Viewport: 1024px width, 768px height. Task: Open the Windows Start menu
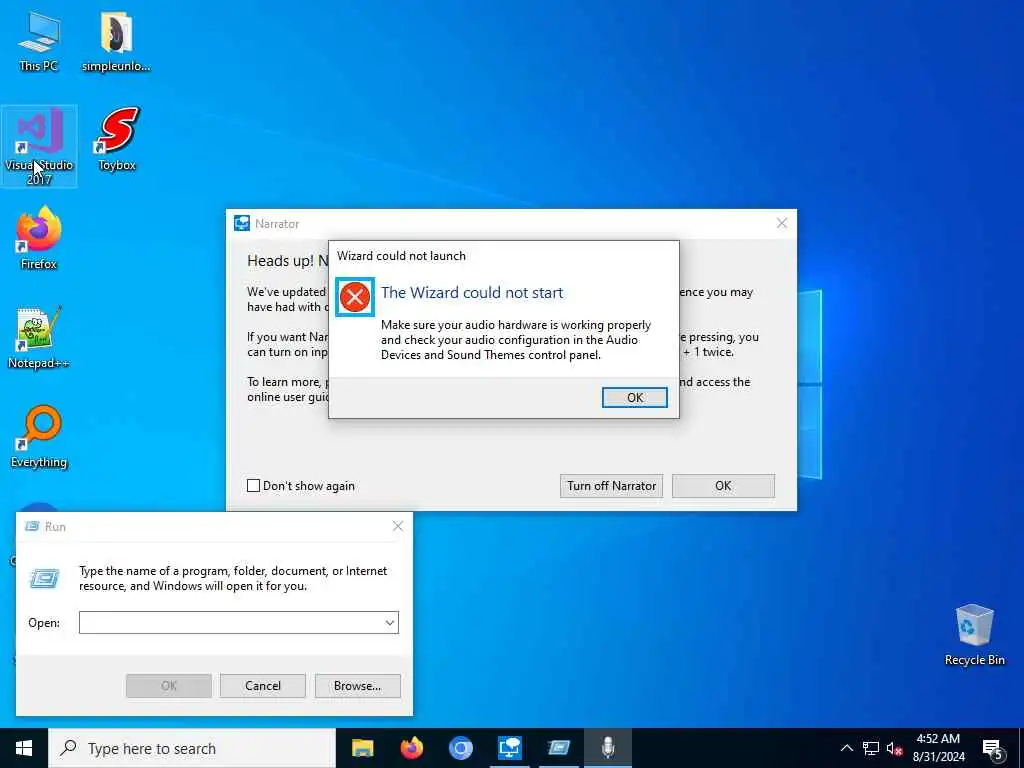point(24,748)
